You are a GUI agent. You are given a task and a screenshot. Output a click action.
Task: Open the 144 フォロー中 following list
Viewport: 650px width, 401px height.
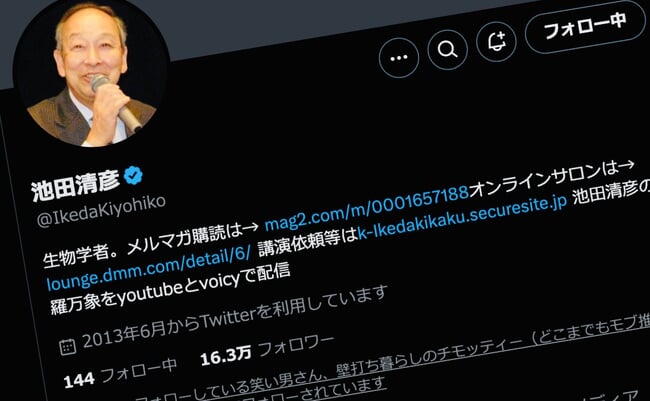(120, 372)
